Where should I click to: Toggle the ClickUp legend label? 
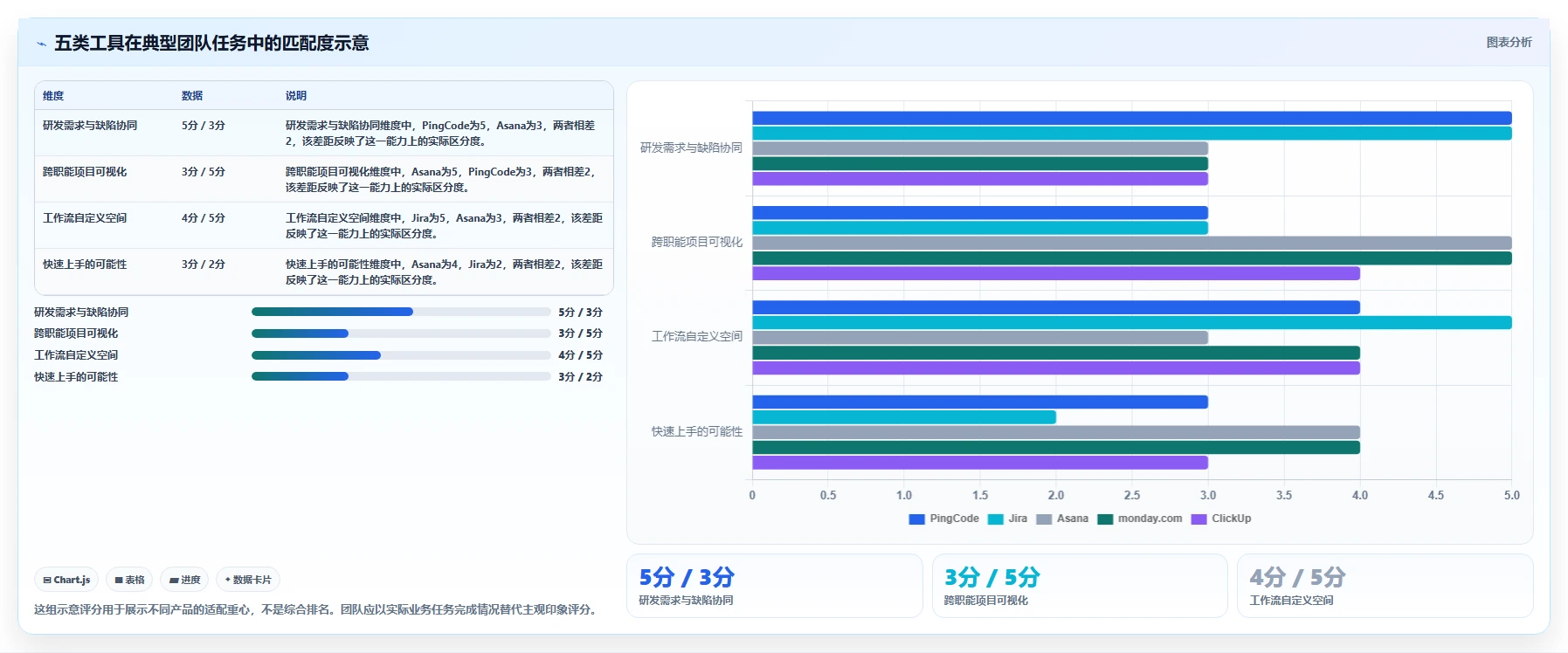click(1231, 519)
